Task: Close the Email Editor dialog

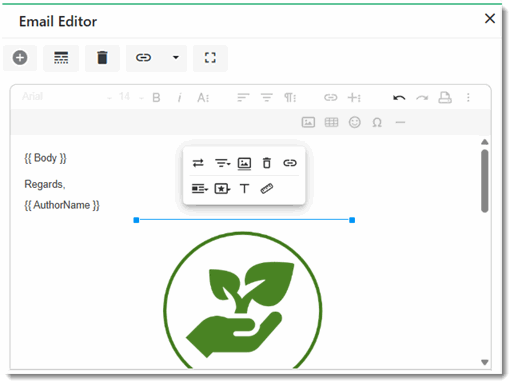Action: click(490, 18)
